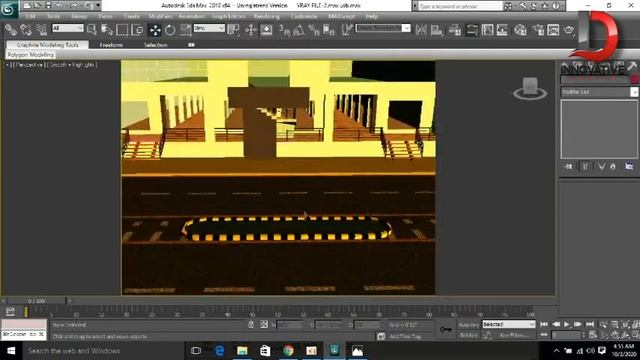This screenshot has width=640, height=360.
Task: Open the Render Setup dialog
Action: (538, 30)
